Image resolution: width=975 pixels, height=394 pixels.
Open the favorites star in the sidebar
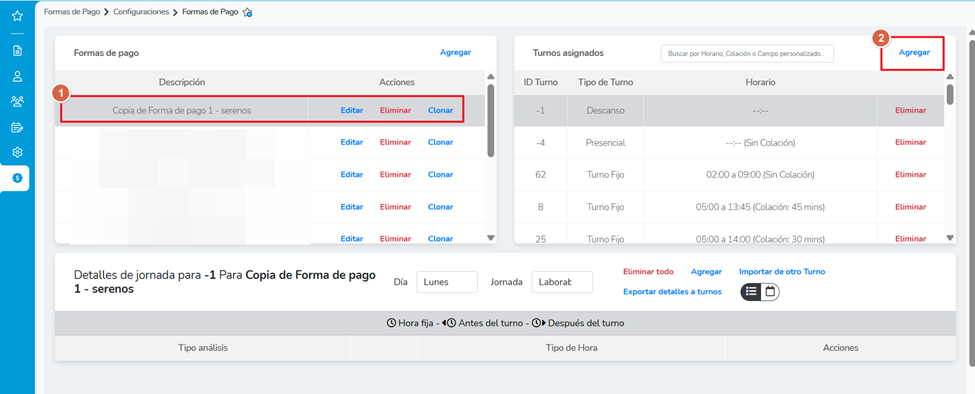point(17,16)
